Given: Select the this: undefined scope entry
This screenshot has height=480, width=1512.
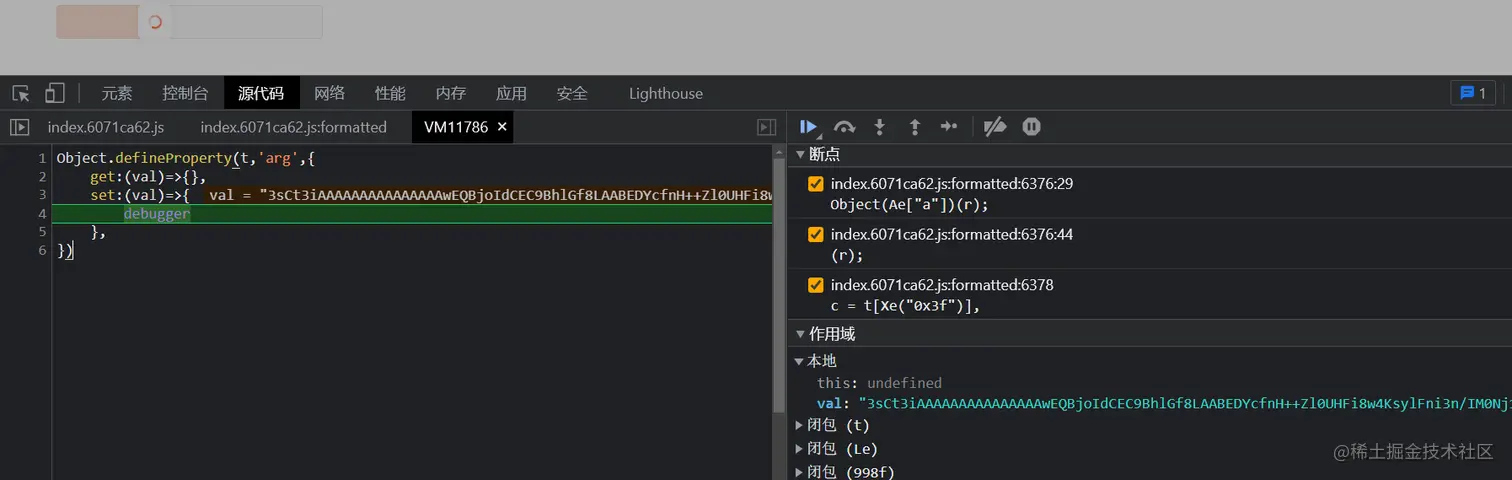Looking at the screenshot, I should pos(879,383).
